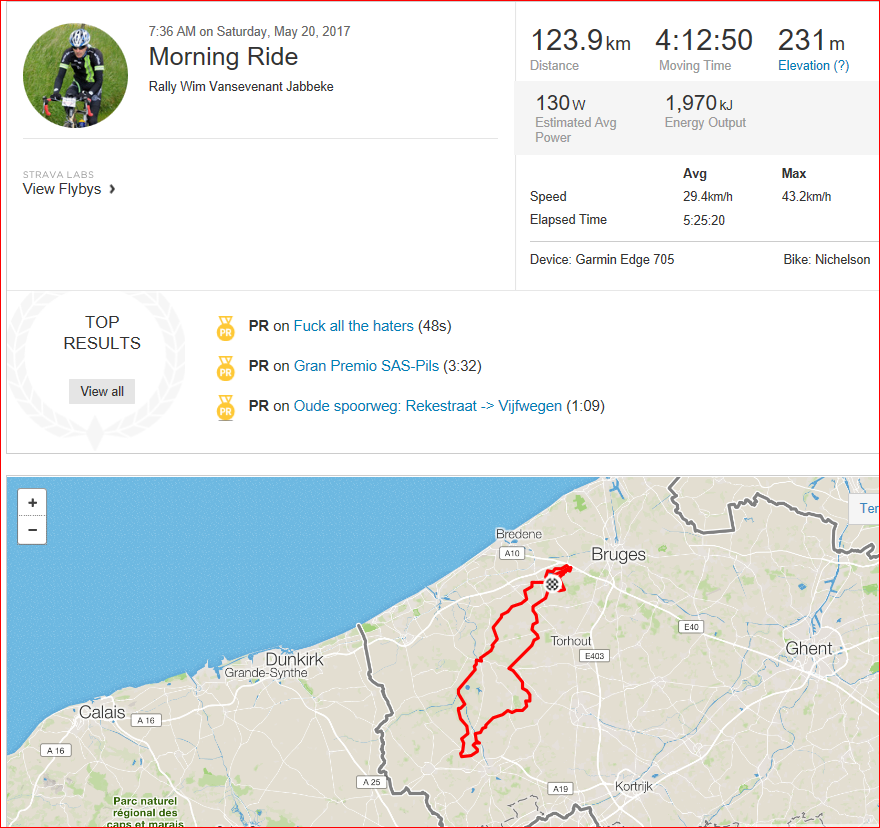Image resolution: width=880 pixels, height=828 pixels.
Task: Zoom in the map with plus button
Action: click(x=32, y=502)
